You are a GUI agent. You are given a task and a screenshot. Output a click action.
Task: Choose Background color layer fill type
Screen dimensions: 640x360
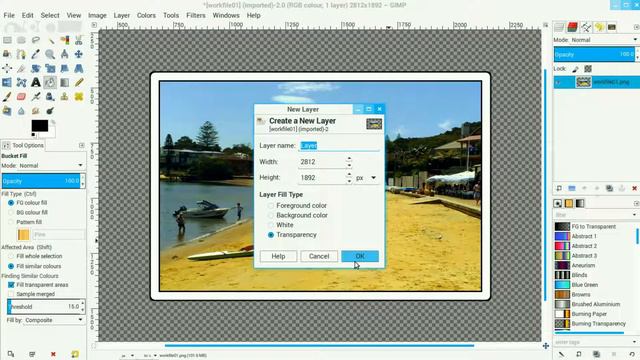[x=298, y=215]
